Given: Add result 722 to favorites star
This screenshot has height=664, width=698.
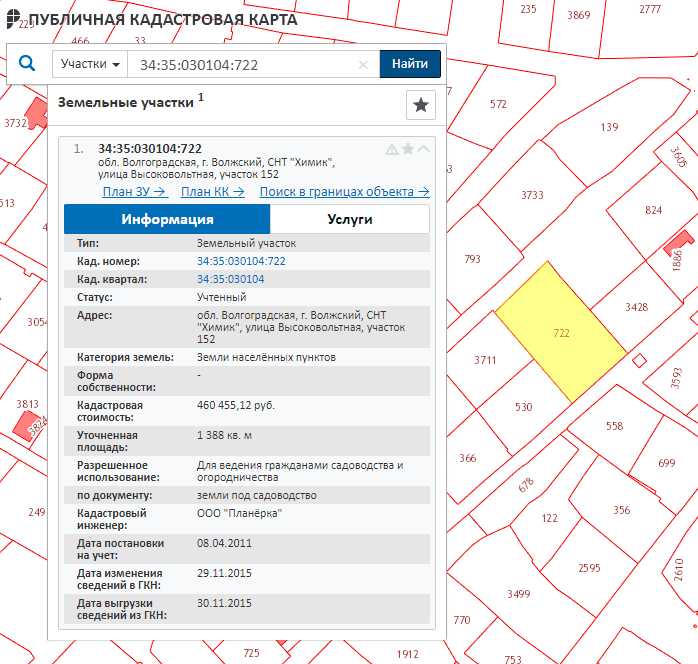Looking at the screenshot, I should pos(408,149).
